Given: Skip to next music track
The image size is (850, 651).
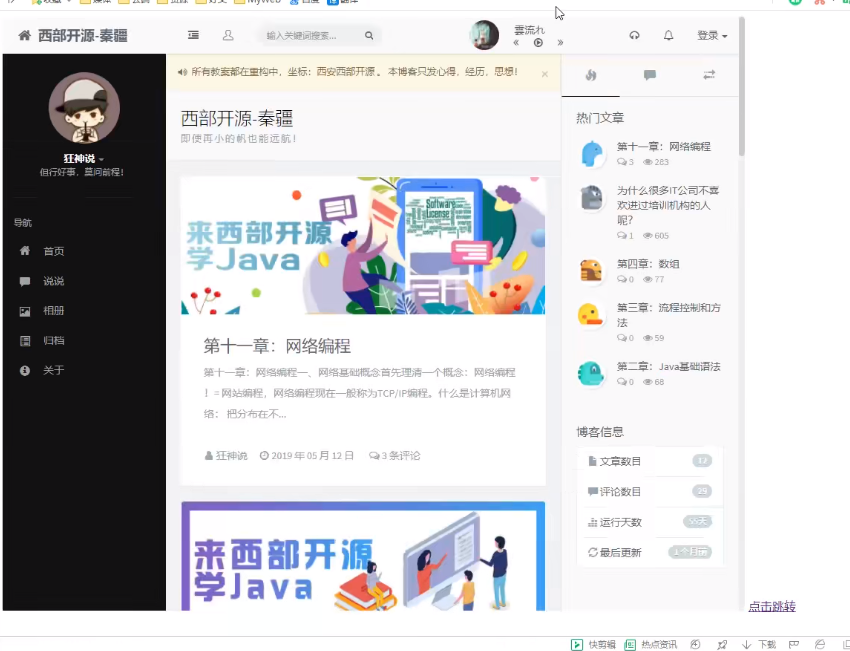Looking at the screenshot, I should 560,43.
